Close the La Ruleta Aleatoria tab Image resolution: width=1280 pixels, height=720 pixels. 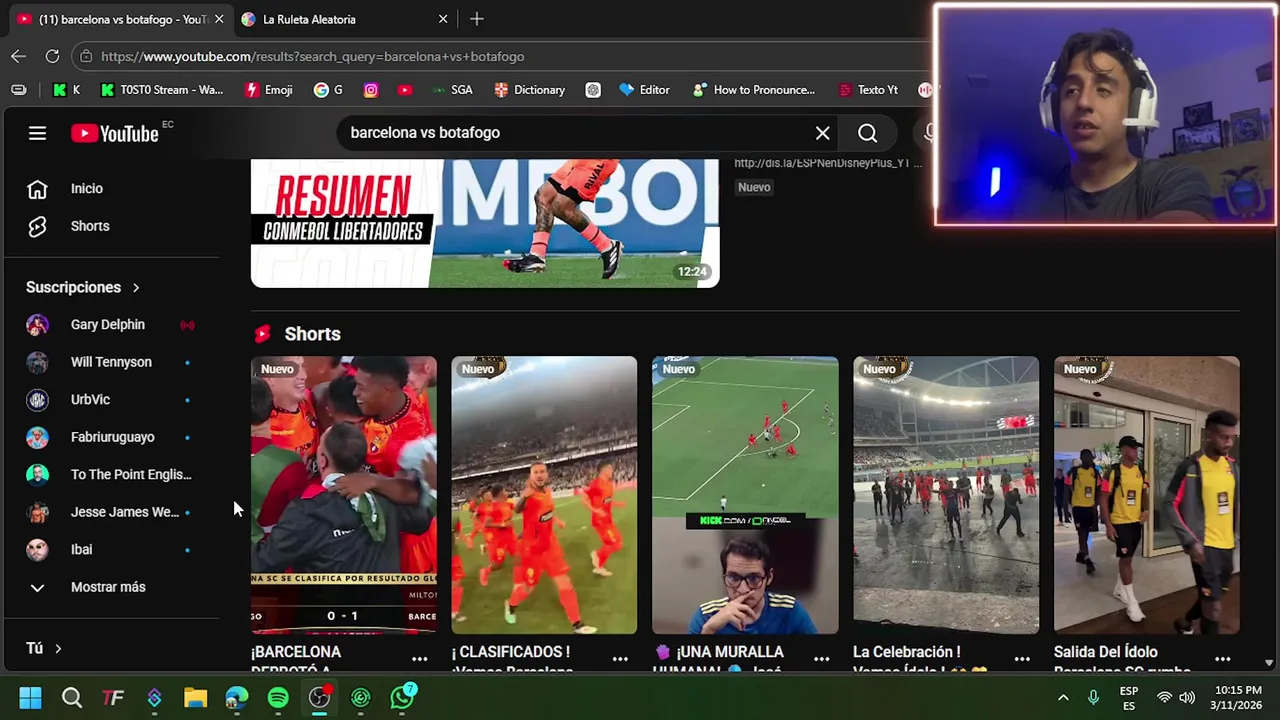pos(443,19)
